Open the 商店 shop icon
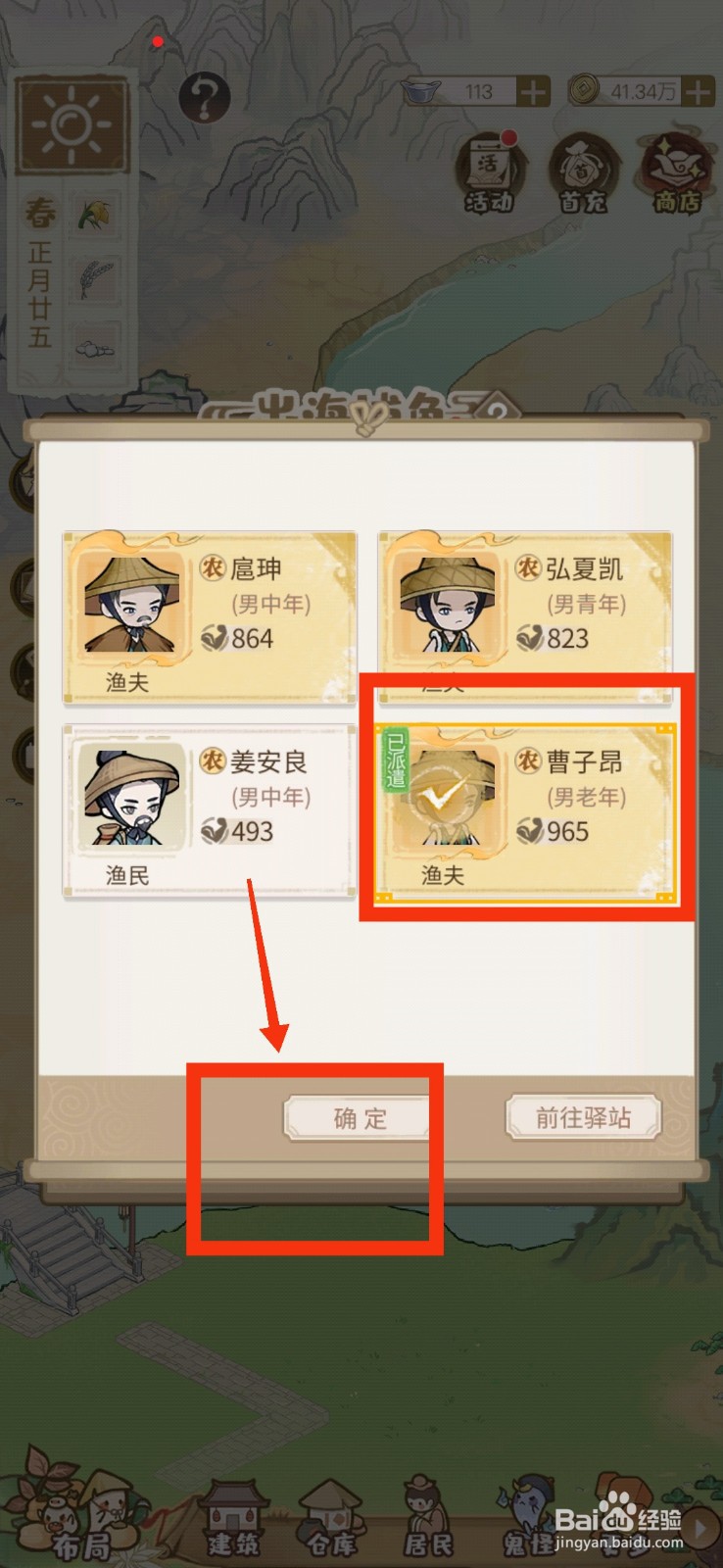This screenshot has width=723, height=1568. tap(678, 173)
